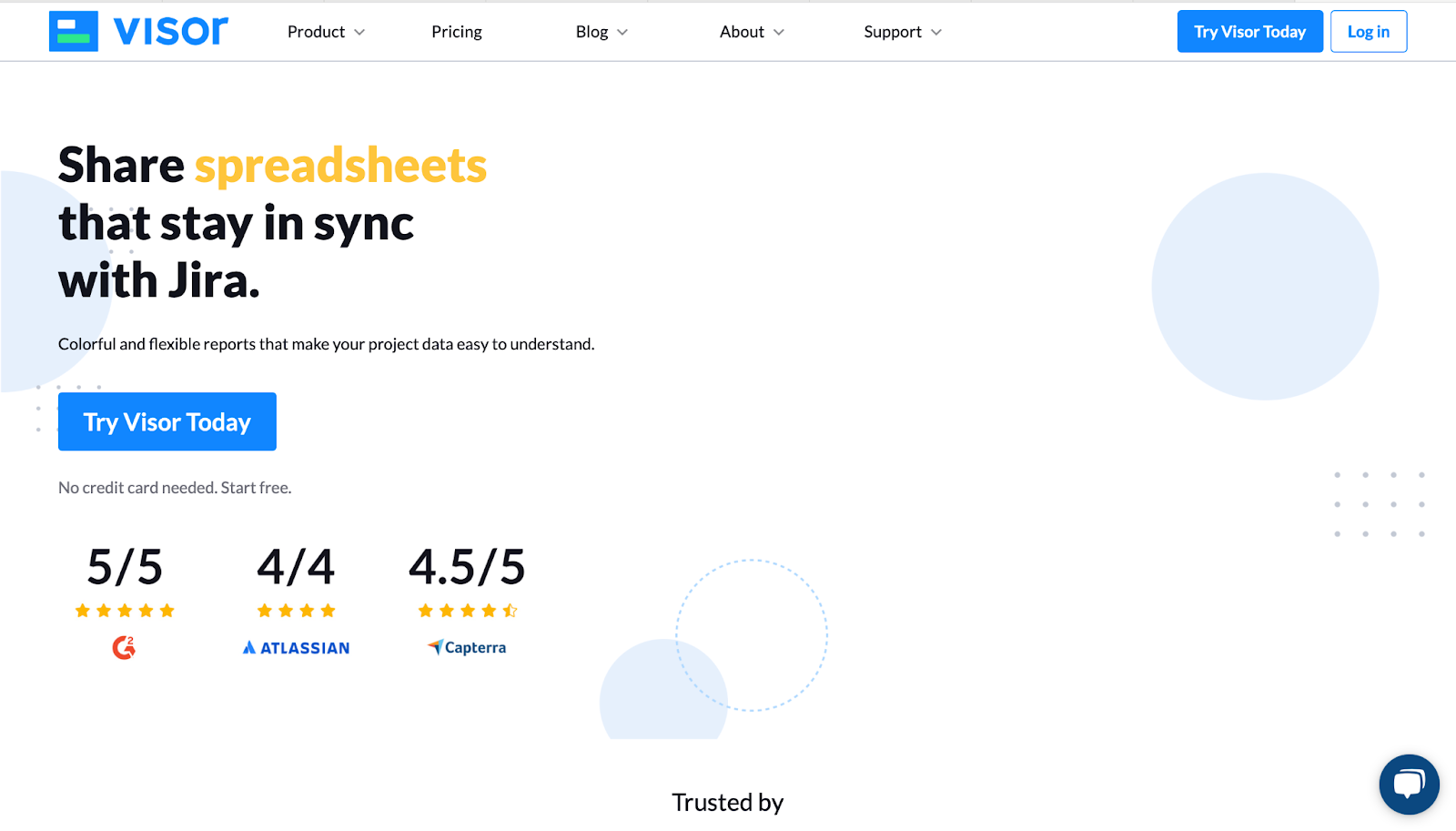The width and height of the screenshot is (1456, 831).
Task: Switch to the Pricing page
Action: [x=456, y=31]
